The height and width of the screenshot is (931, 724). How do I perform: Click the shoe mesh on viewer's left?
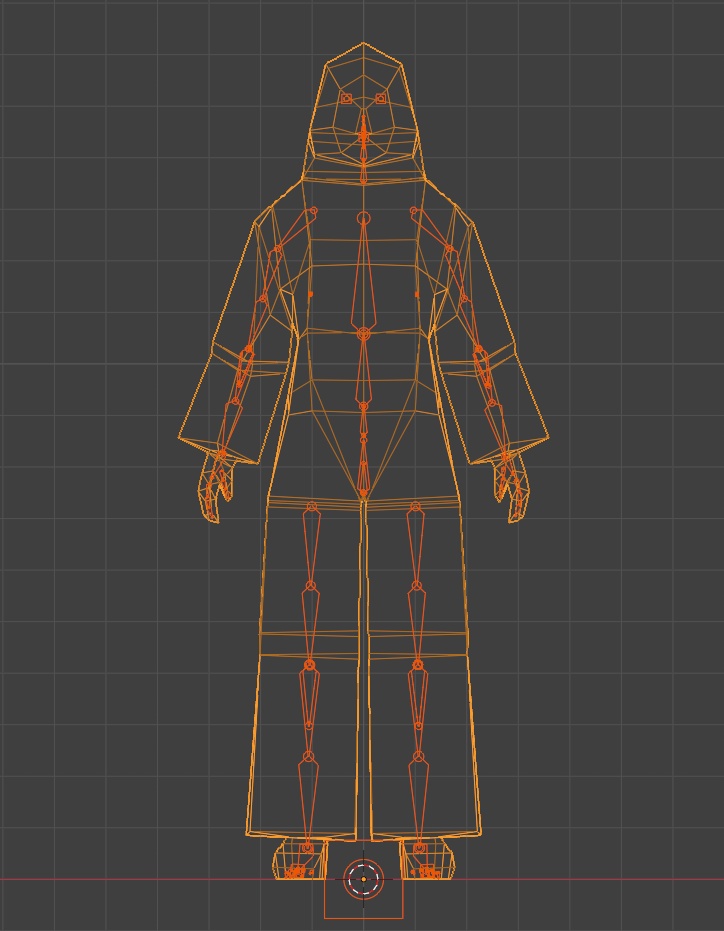tap(300, 859)
